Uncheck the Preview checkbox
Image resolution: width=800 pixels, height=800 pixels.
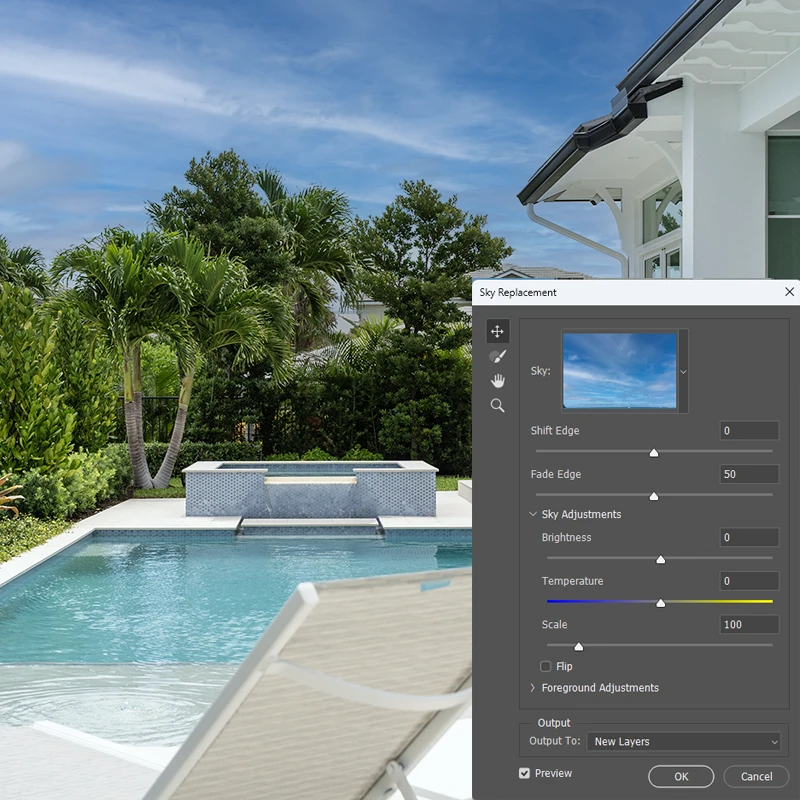pyautogui.click(x=525, y=773)
